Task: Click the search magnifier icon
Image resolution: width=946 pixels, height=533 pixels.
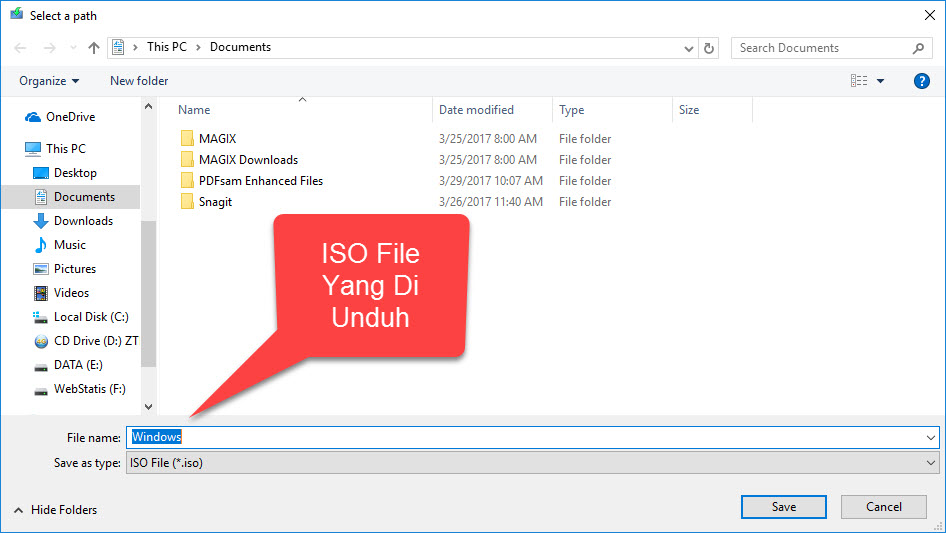Action: click(919, 48)
